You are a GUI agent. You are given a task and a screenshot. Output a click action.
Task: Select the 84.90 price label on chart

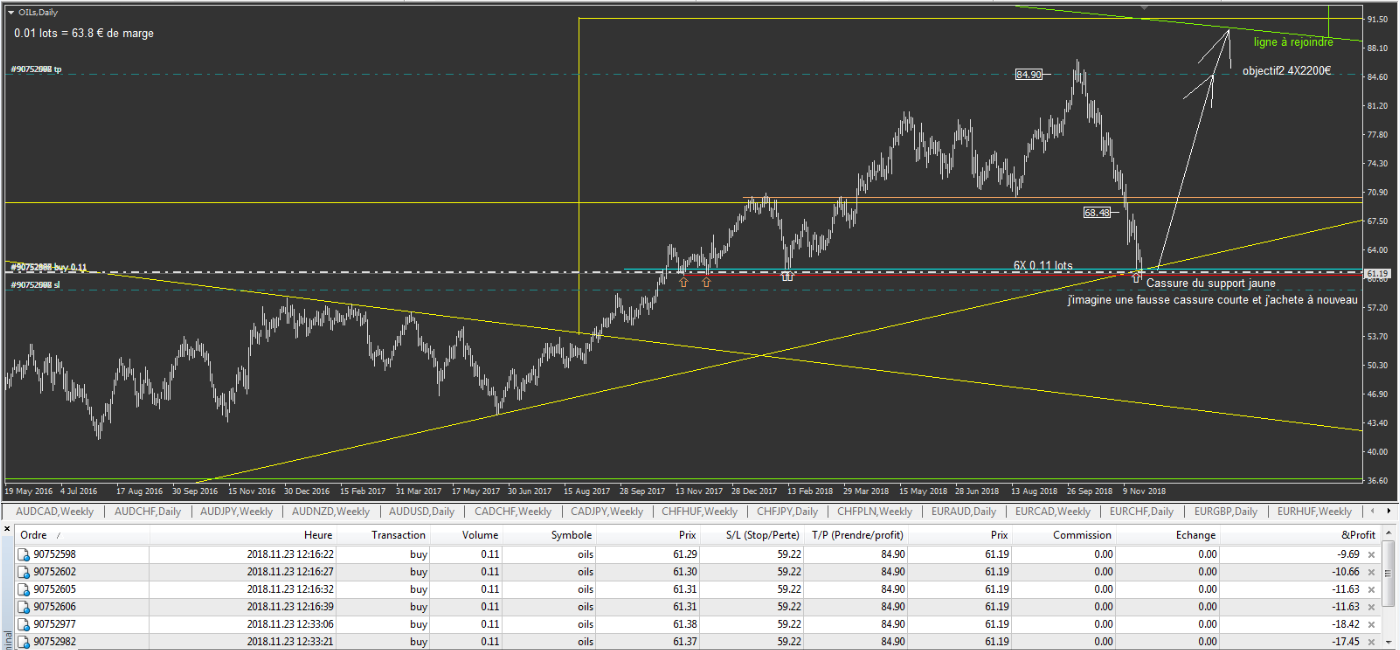1028,74
